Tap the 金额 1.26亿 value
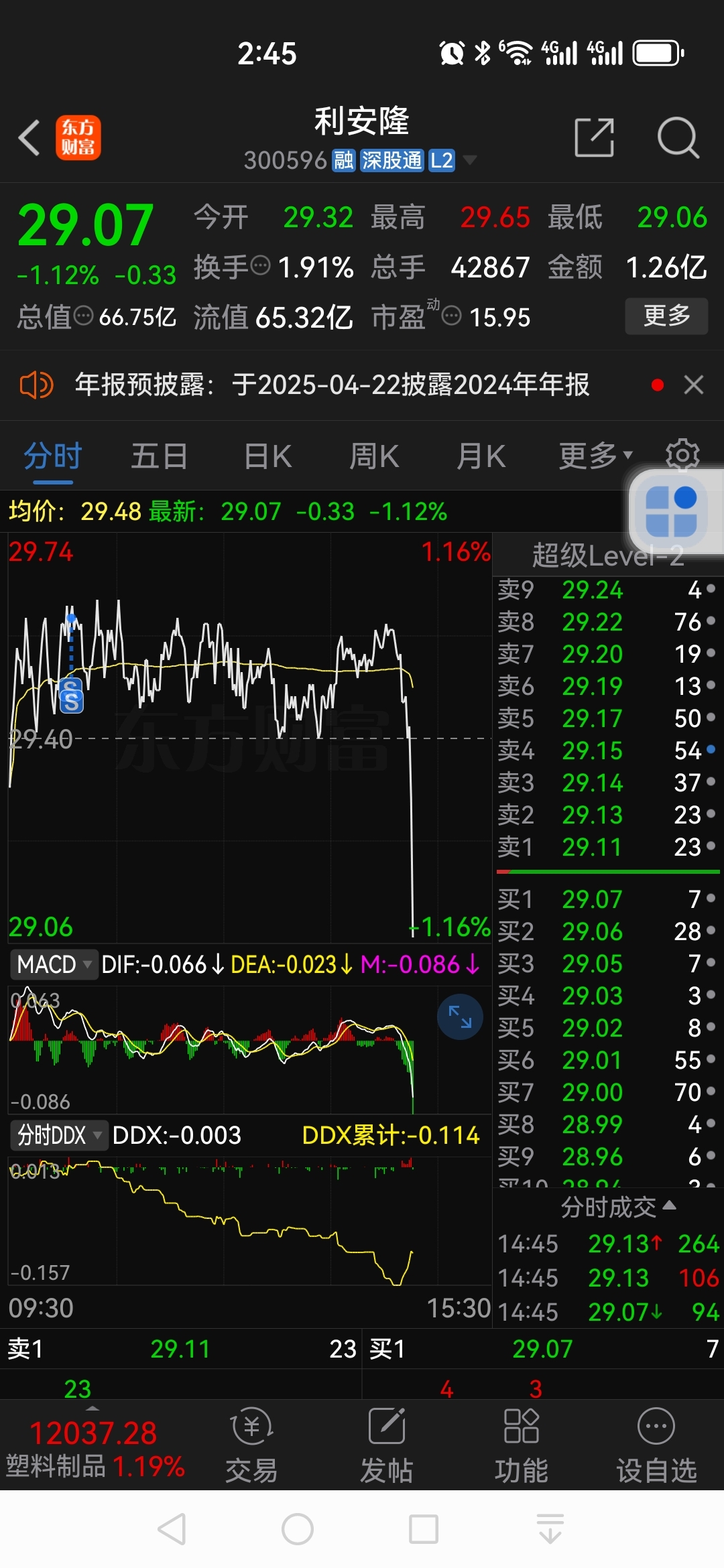 coord(666,267)
